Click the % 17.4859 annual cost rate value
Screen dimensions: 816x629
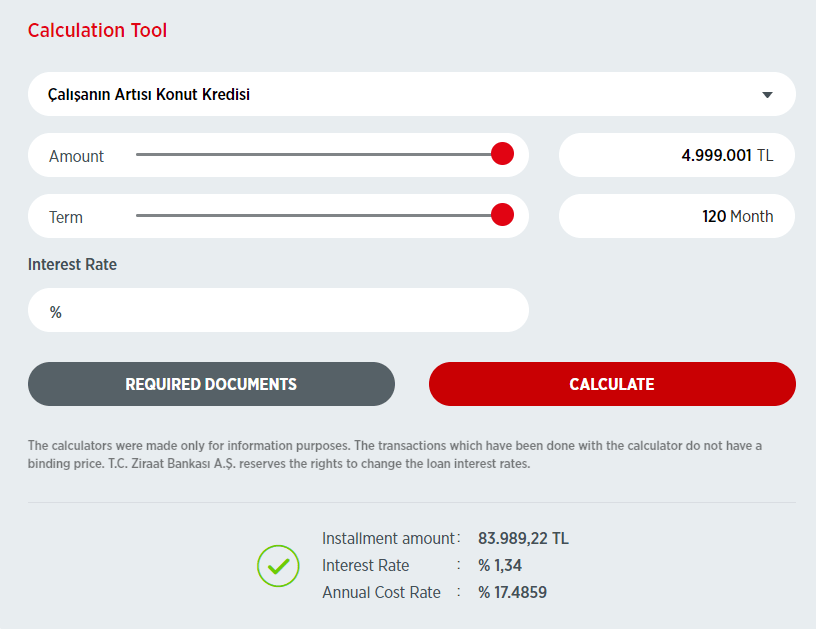point(513,593)
